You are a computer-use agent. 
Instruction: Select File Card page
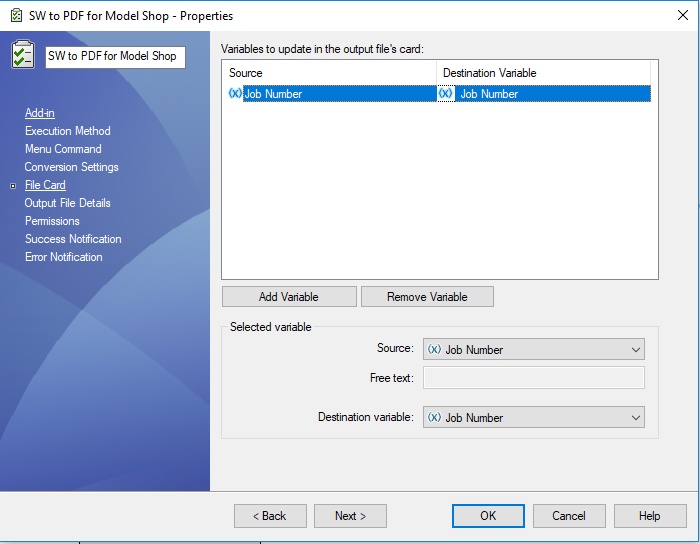[45, 185]
